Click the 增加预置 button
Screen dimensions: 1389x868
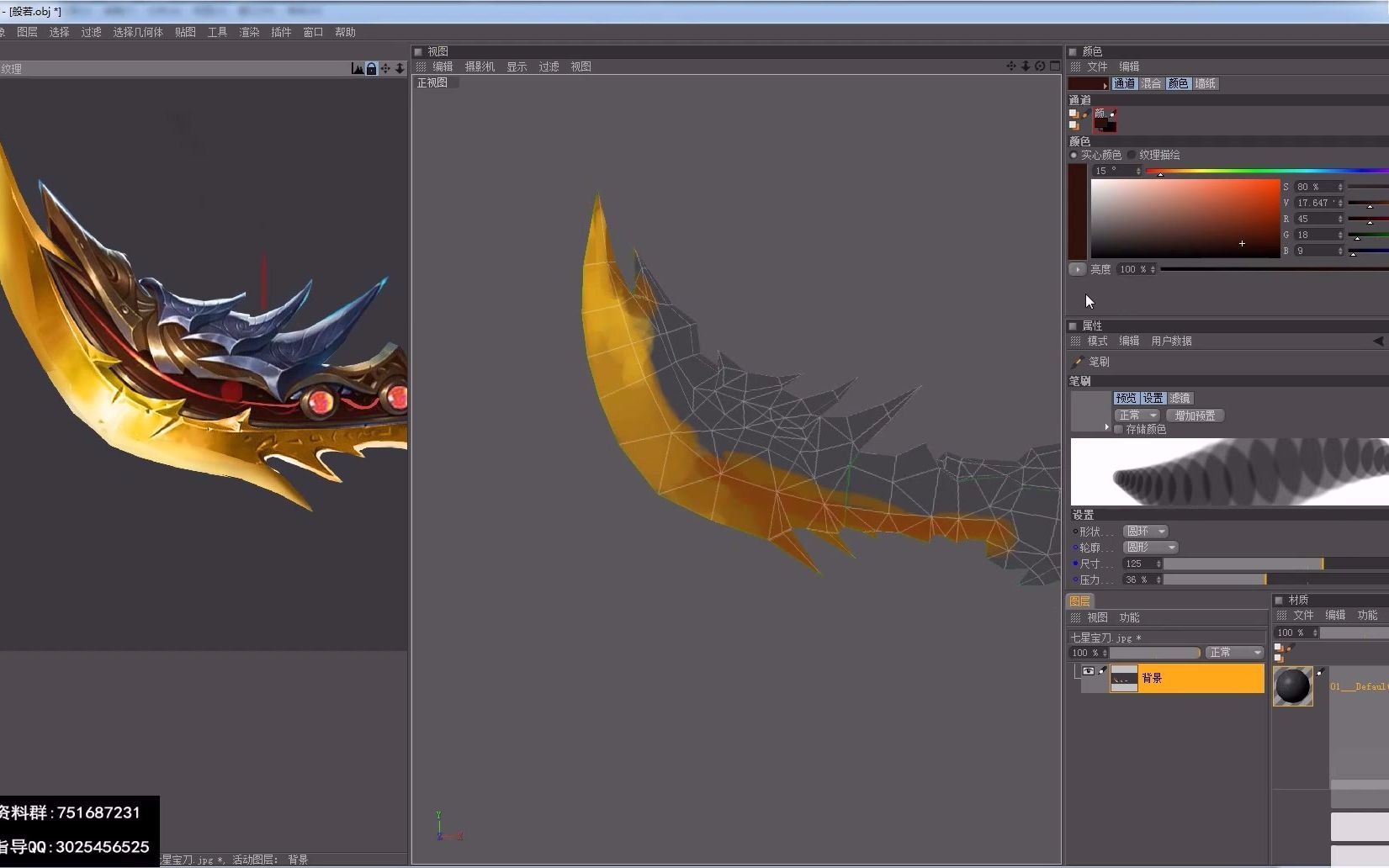click(1195, 415)
